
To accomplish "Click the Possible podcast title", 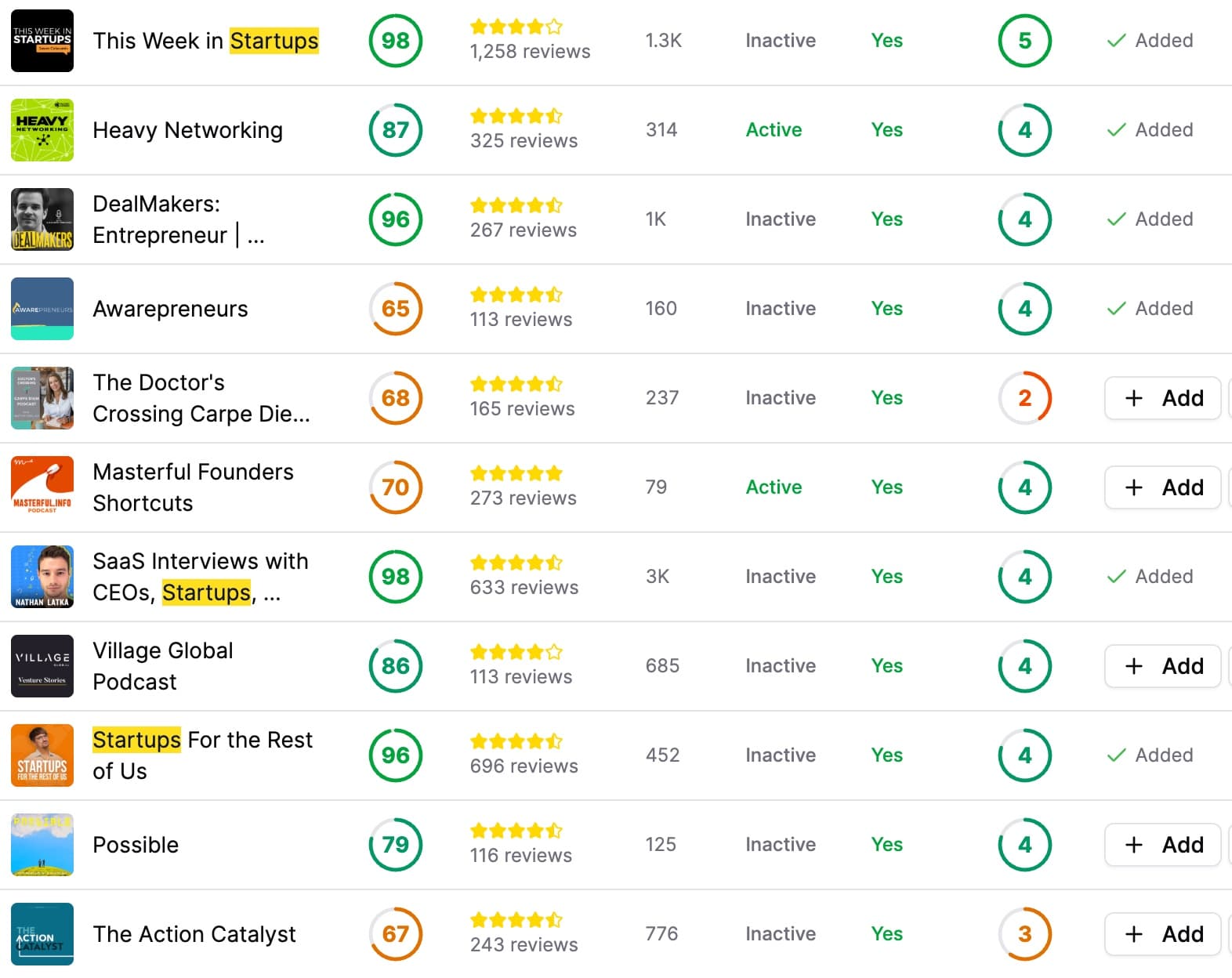I will (x=136, y=845).
